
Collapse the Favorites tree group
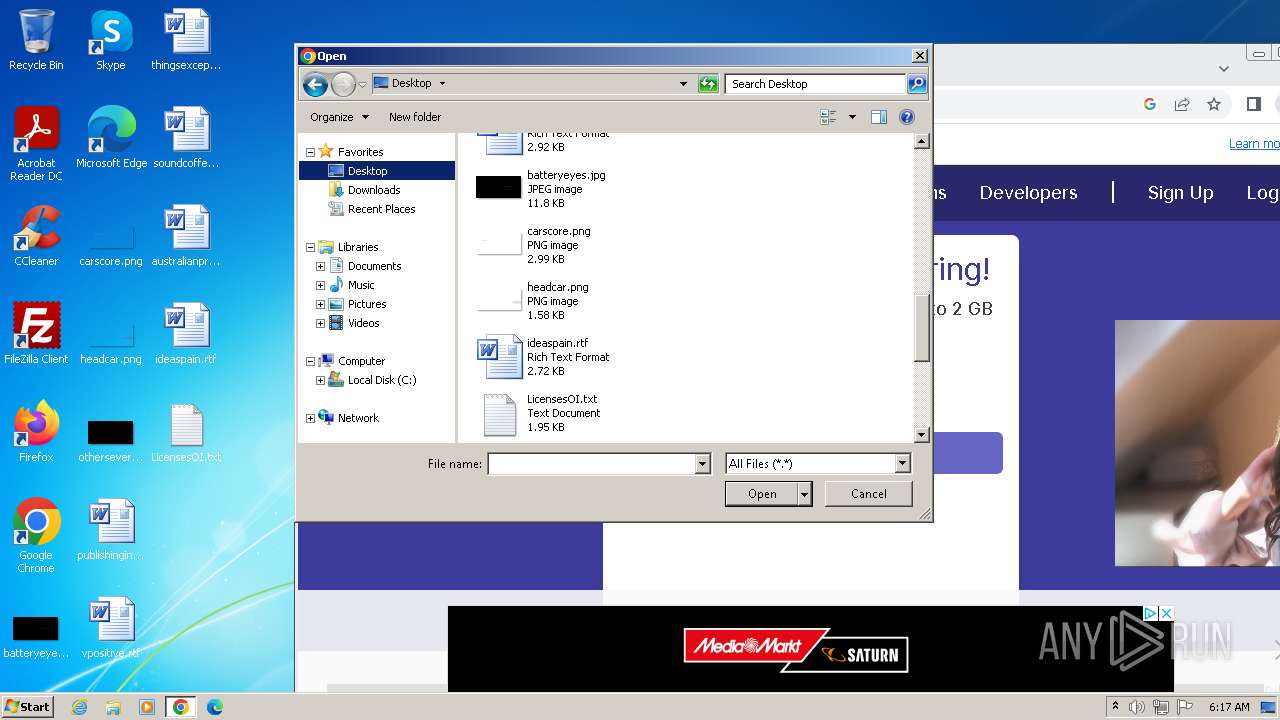(x=310, y=152)
